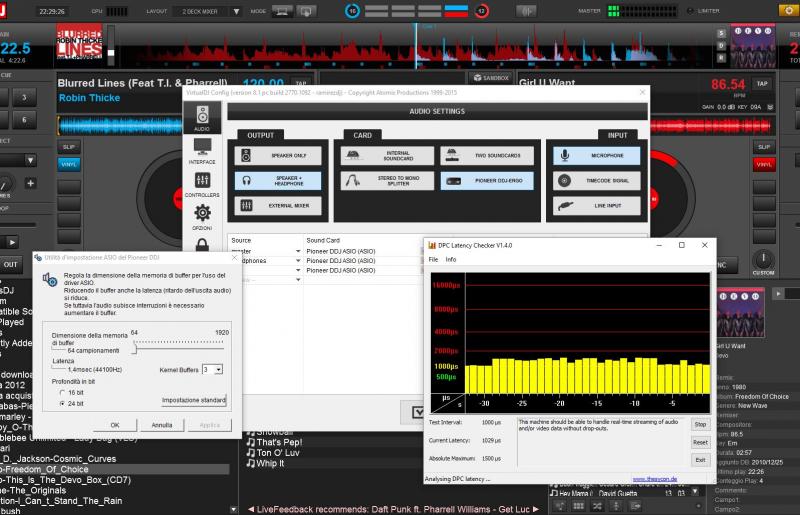Open the File menu in DPC Latency Checker
The height and width of the screenshot is (515, 800).
[x=434, y=259]
